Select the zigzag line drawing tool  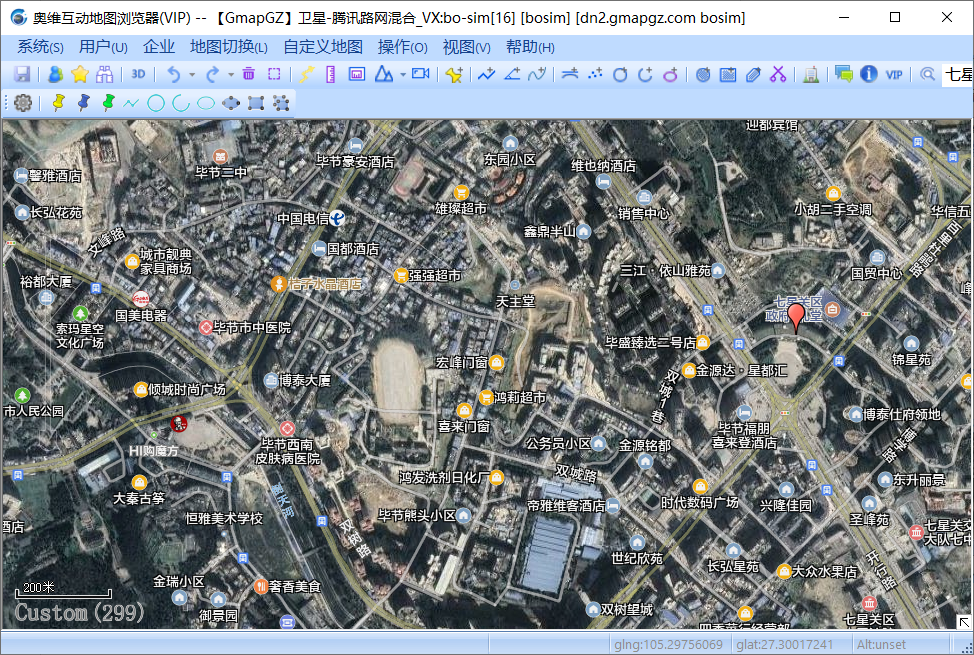click(131, 103)
